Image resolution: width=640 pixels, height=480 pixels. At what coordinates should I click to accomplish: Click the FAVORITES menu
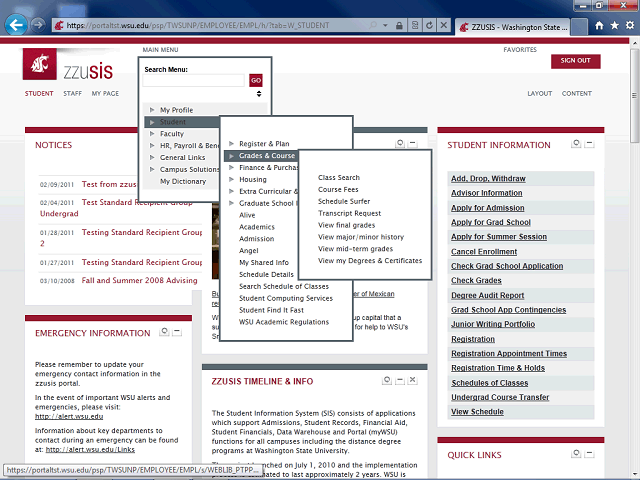coord(520,49)
